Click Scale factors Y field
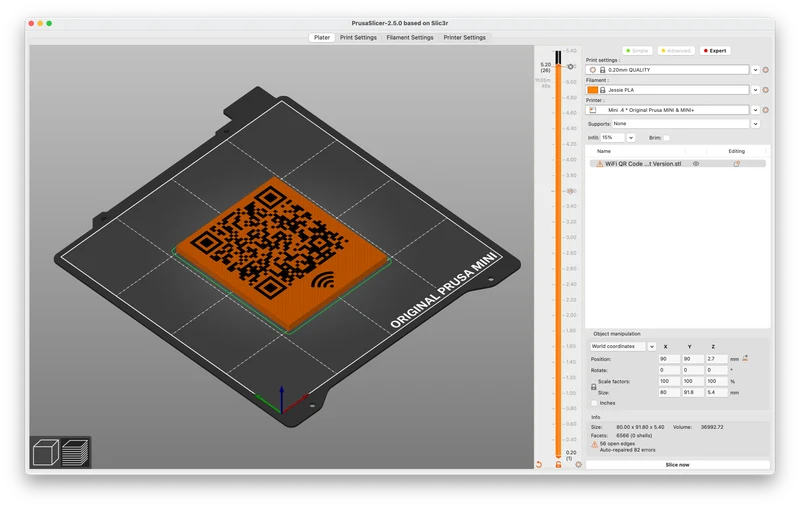 tap(693, 382)
